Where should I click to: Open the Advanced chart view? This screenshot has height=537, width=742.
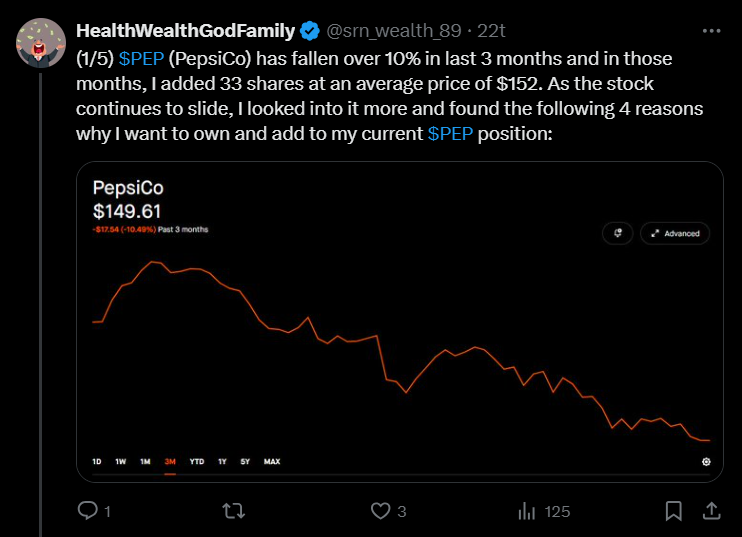675,233
